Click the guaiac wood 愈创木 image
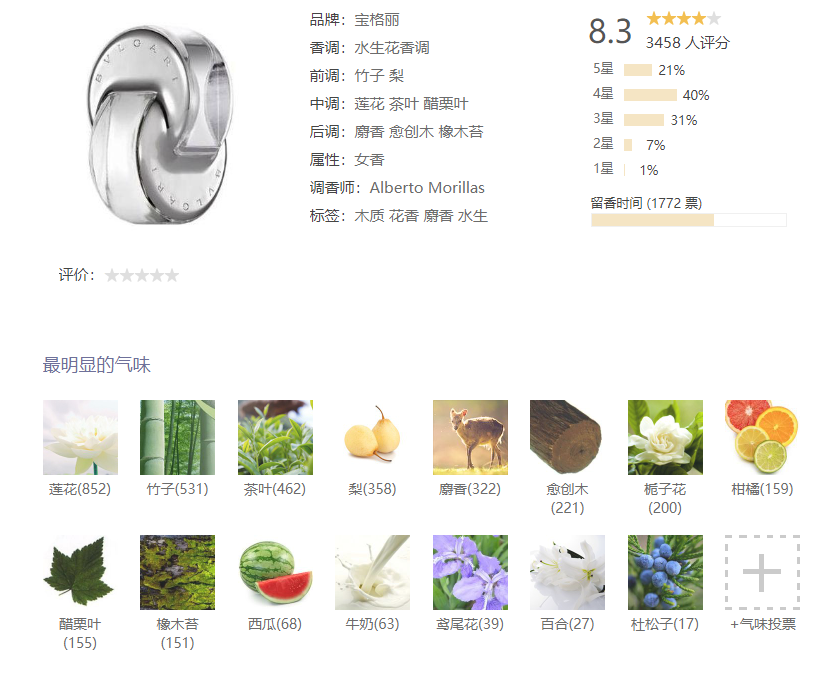 point(568,437)
